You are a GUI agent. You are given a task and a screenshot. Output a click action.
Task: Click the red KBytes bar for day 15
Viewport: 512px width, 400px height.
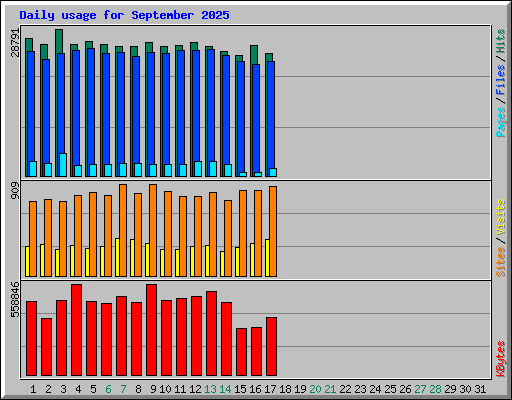tap(241, 352)
